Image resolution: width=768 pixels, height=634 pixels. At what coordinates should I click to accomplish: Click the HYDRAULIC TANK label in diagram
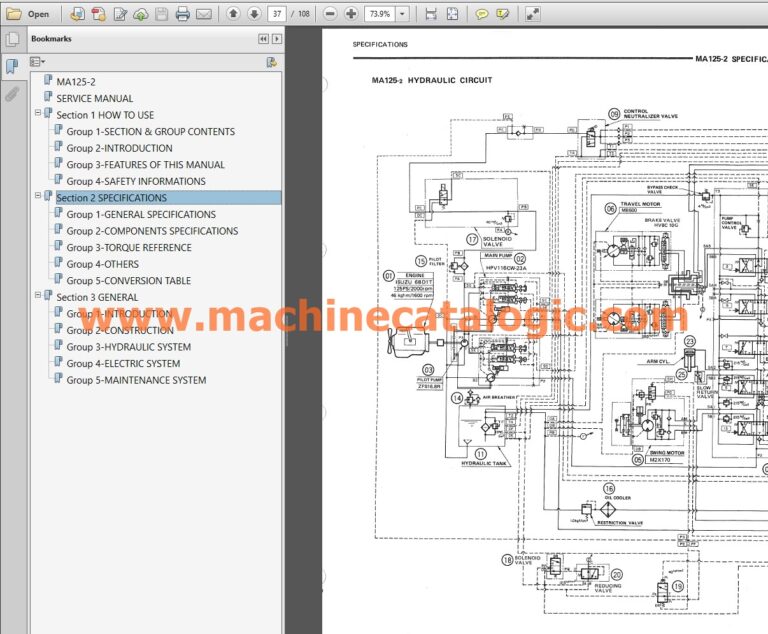coord(482,463)
